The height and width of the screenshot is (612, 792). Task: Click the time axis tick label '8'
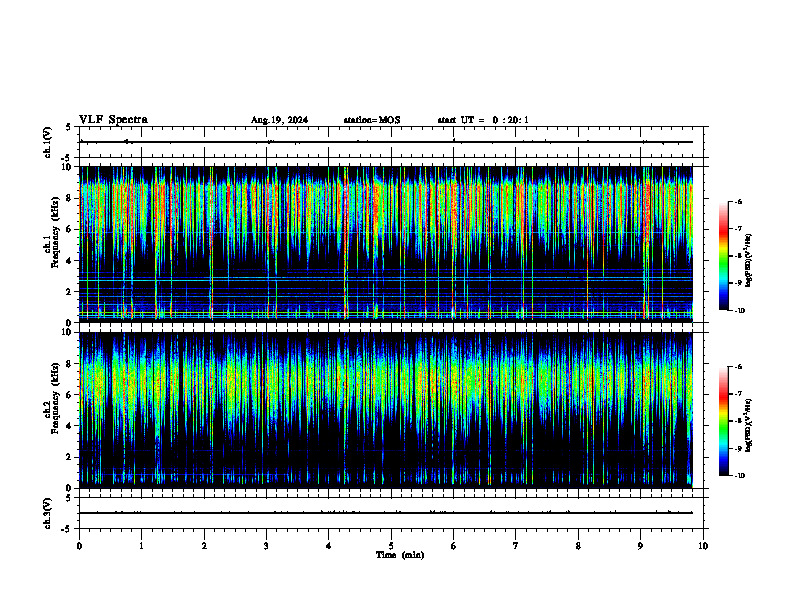[x=578, y=546]
